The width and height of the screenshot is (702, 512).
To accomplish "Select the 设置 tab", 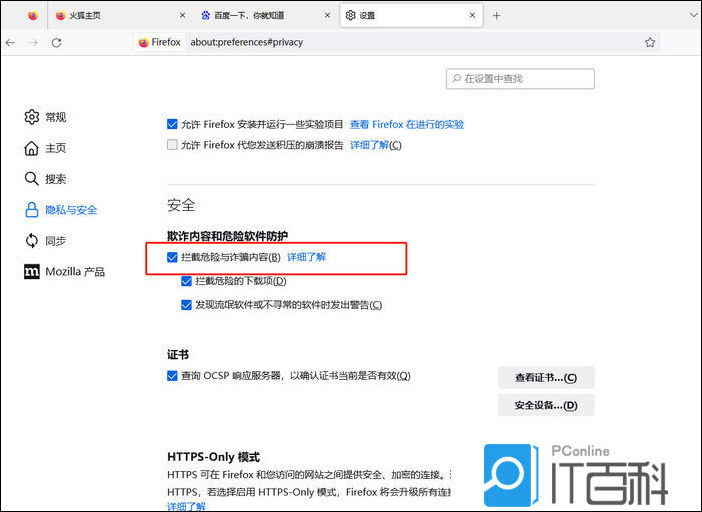I will (x=411, y=16).
